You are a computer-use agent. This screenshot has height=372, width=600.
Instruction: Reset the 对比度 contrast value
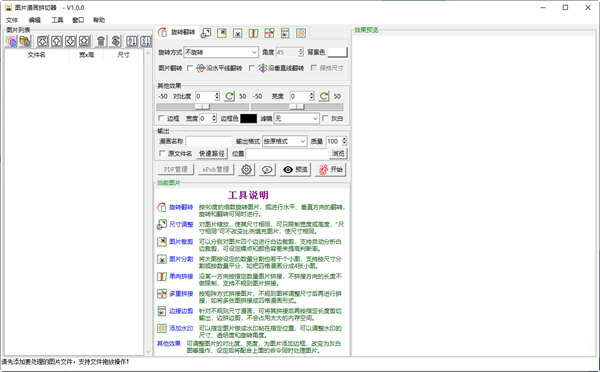(229, 96)
